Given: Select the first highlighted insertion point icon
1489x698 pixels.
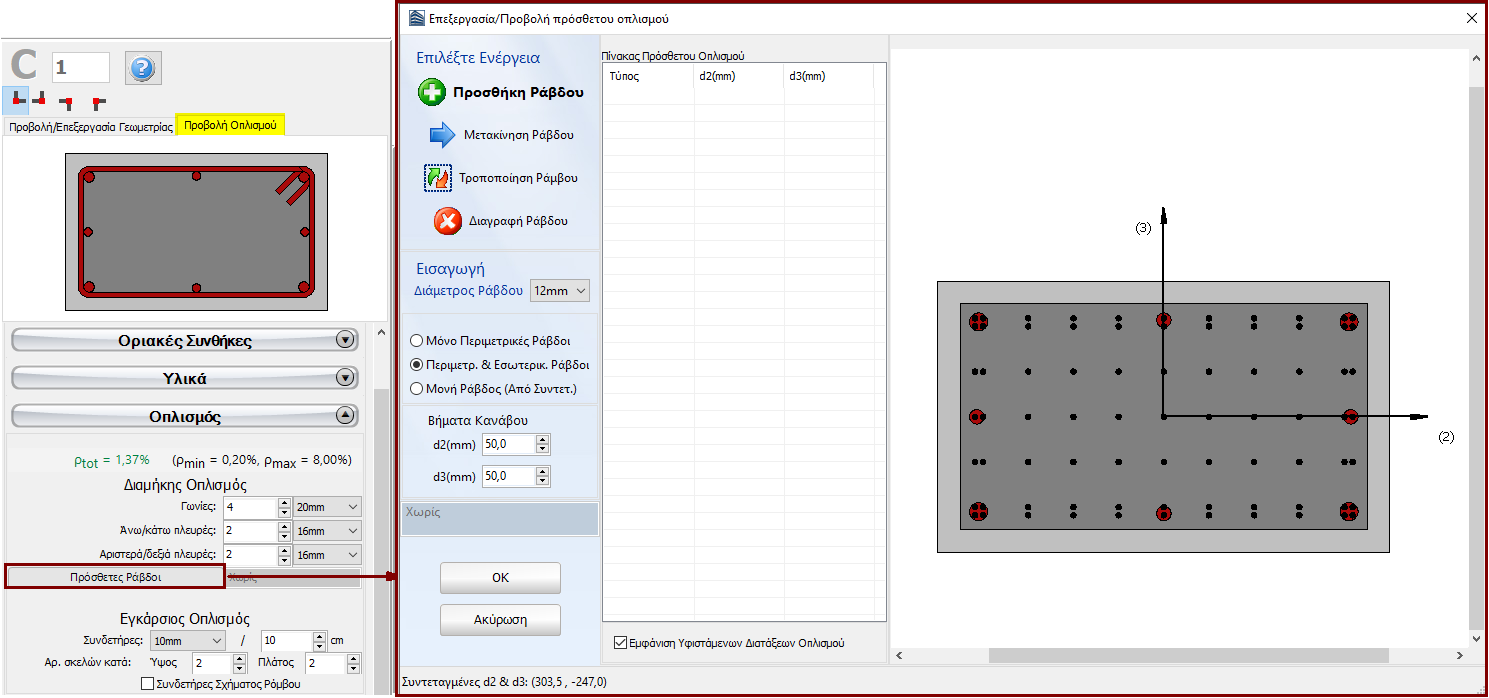Looking at the screenshot, I should (16, 99).
